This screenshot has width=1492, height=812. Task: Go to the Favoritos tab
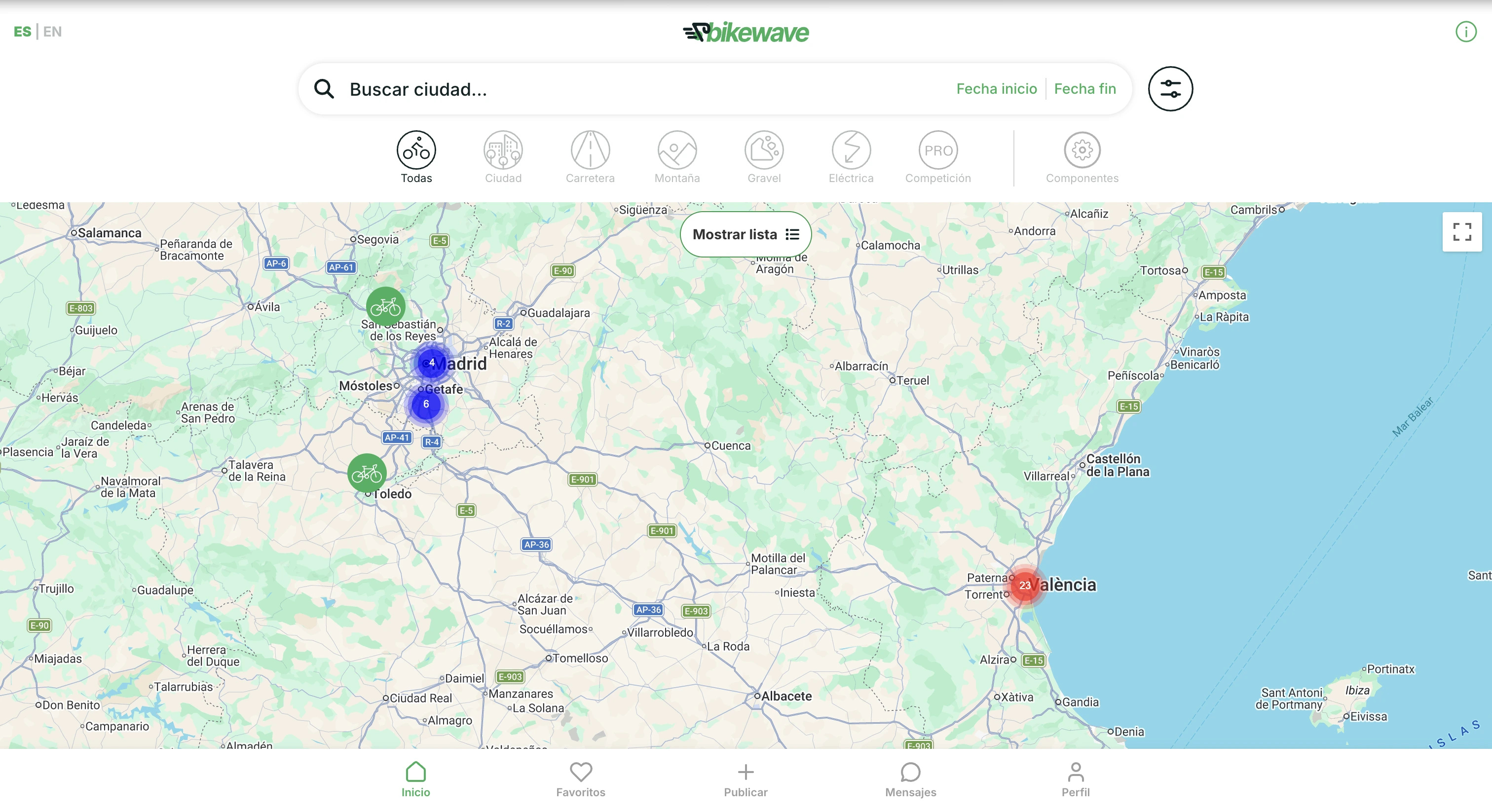click(580, 780)
